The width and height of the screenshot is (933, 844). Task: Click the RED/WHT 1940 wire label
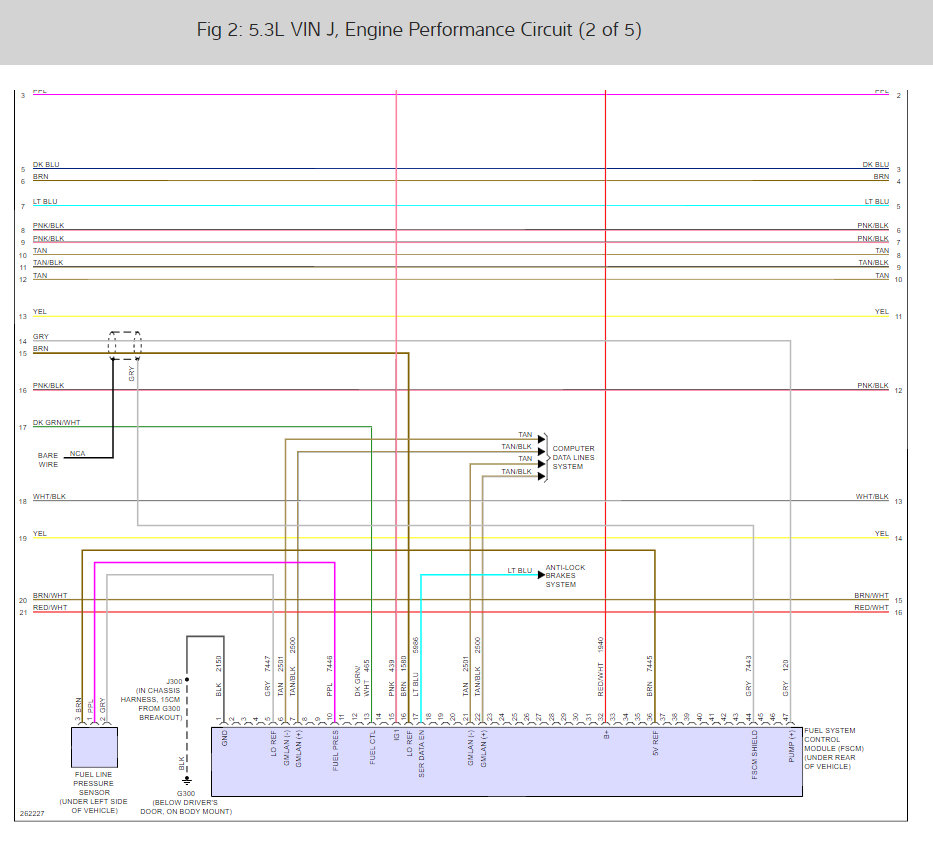600,667
